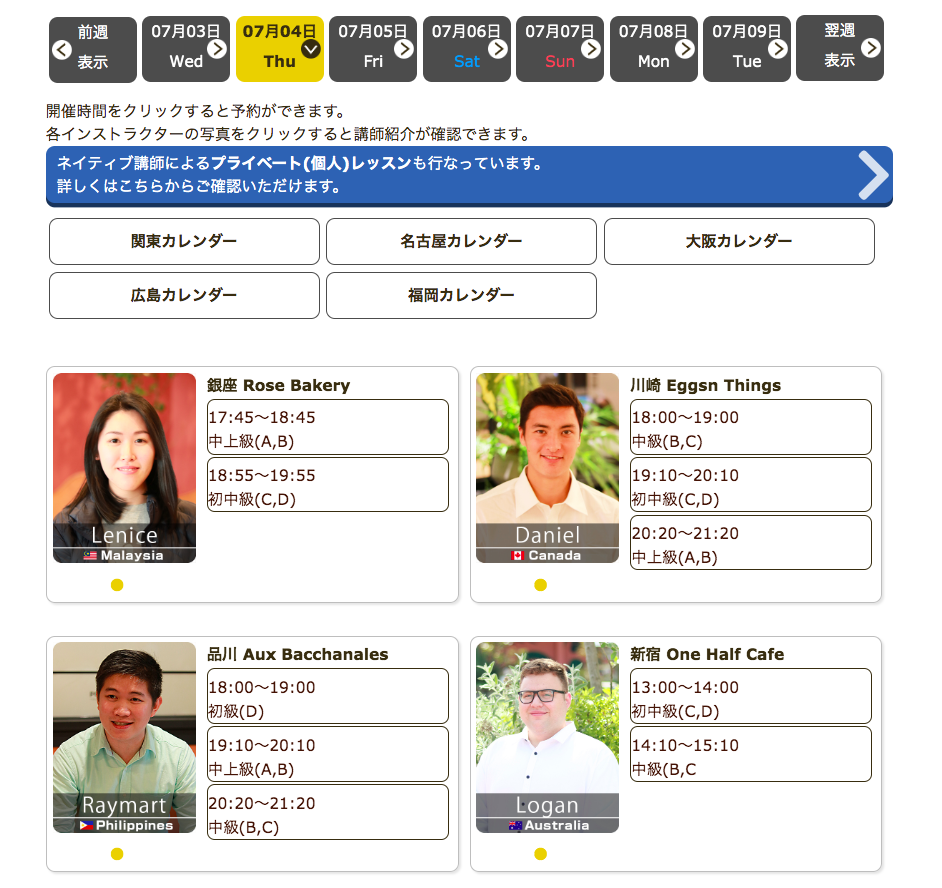Screen dimensions: 942x888
Task: Book Lenice's 17:45～18:45 lesson slot
Action: pos(327,428)
